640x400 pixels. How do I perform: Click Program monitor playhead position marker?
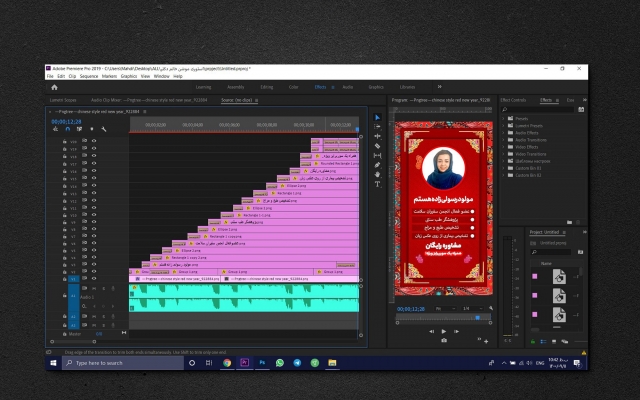tap(478, 317)
